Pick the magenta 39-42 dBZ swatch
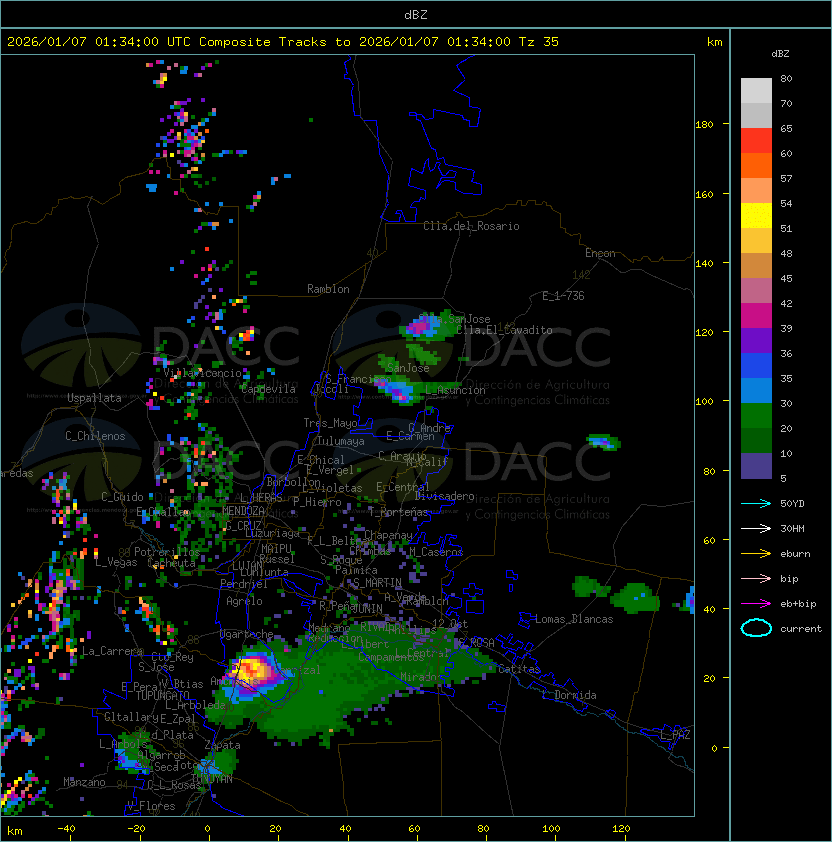Screen dimensions: 832x842 click(x=756, y=316)
